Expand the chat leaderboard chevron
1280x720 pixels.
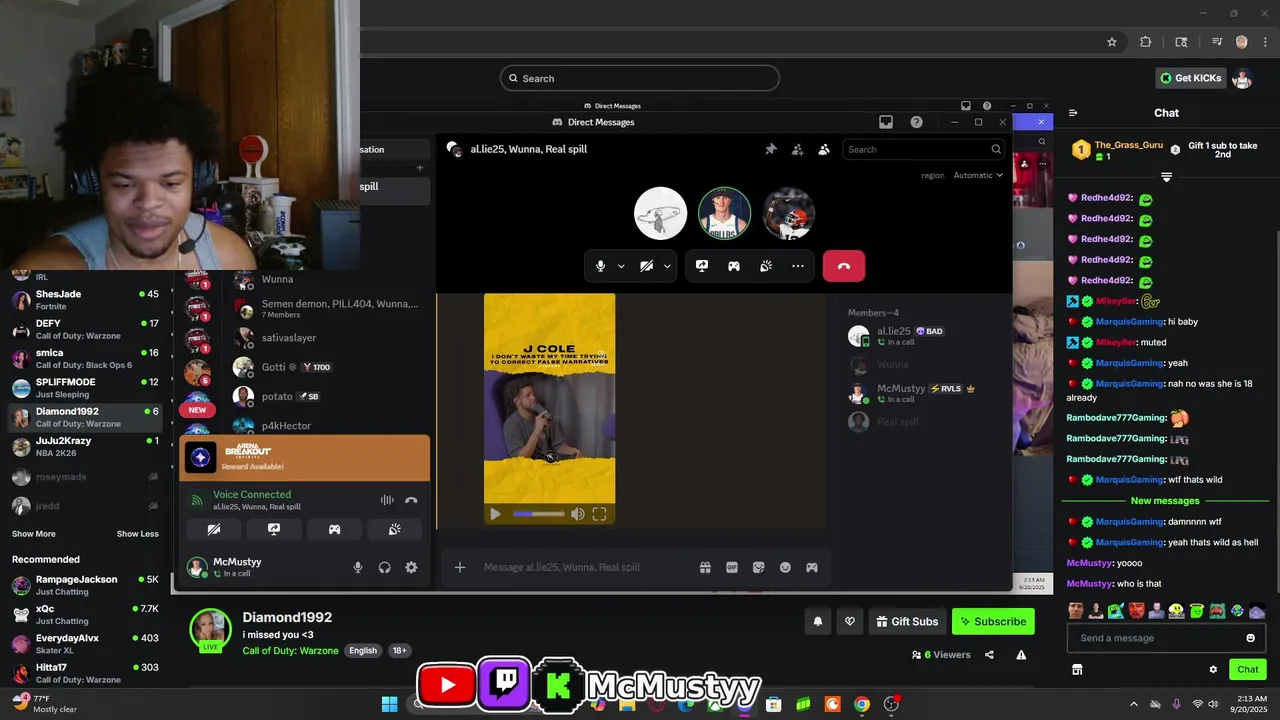tap(1166, 177)
